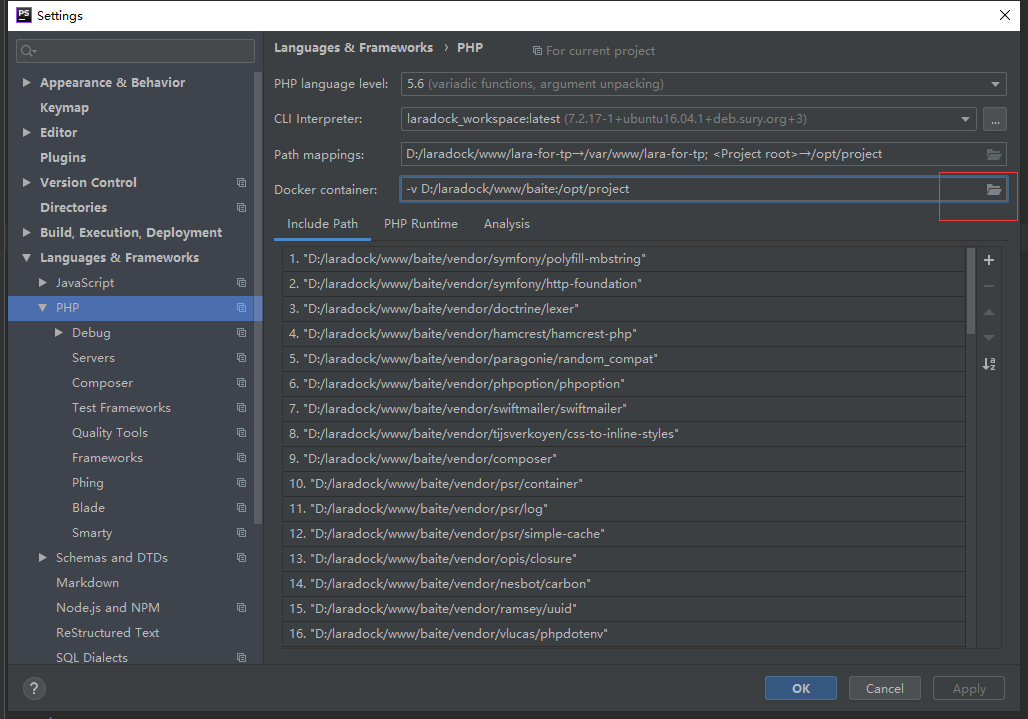Select Plugins in settings tree

[x=63, y=157]
